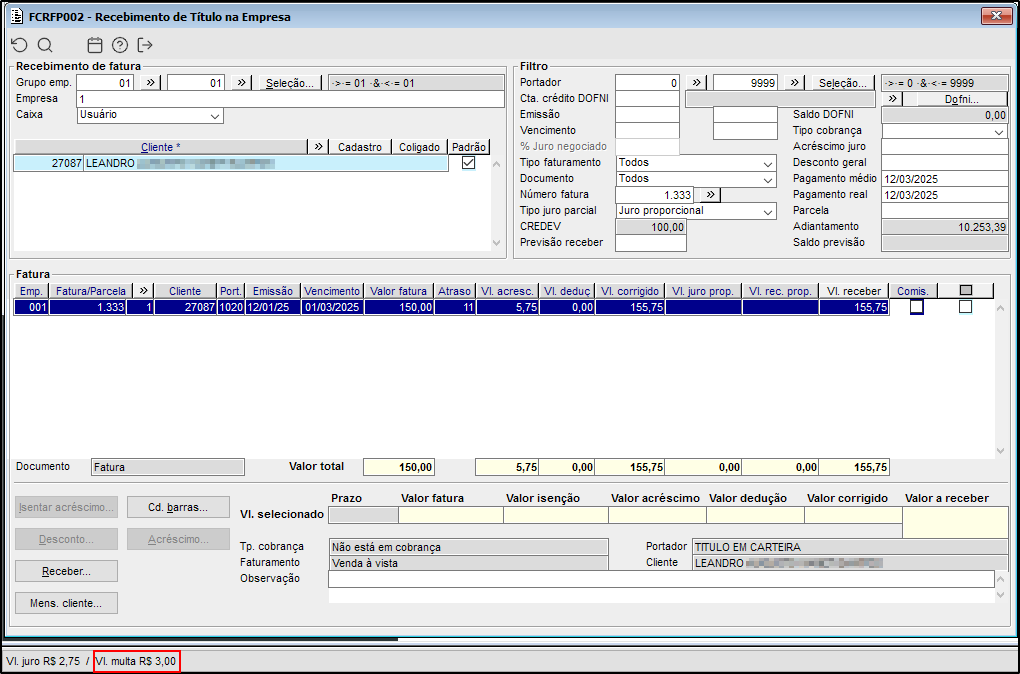This screenshot has height=674, width=1020.
Task: Click the Vencimento column header in Fatura grid
Action: tap(332, 291)
